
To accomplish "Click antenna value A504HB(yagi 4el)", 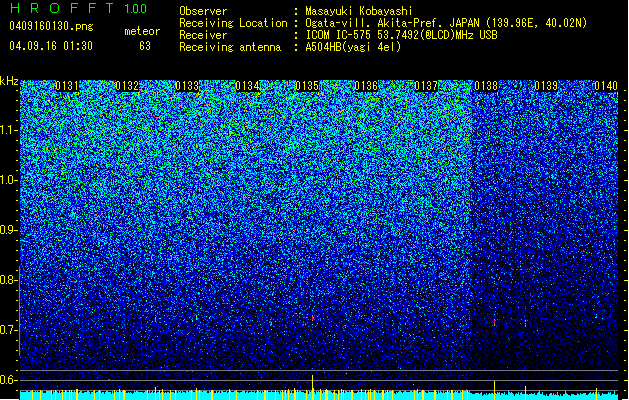I will tap(353, 47).
